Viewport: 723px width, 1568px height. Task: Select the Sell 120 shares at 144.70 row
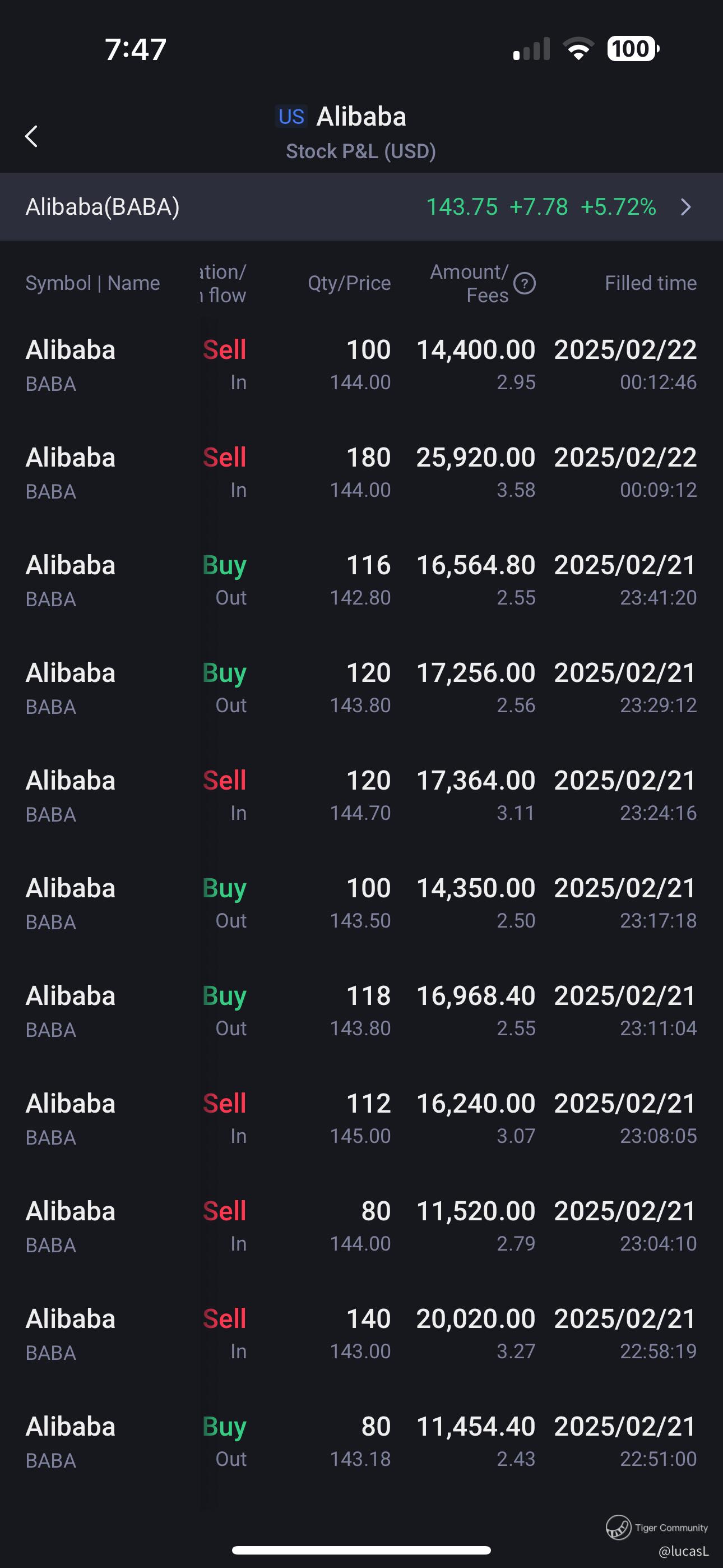point(361,796)
